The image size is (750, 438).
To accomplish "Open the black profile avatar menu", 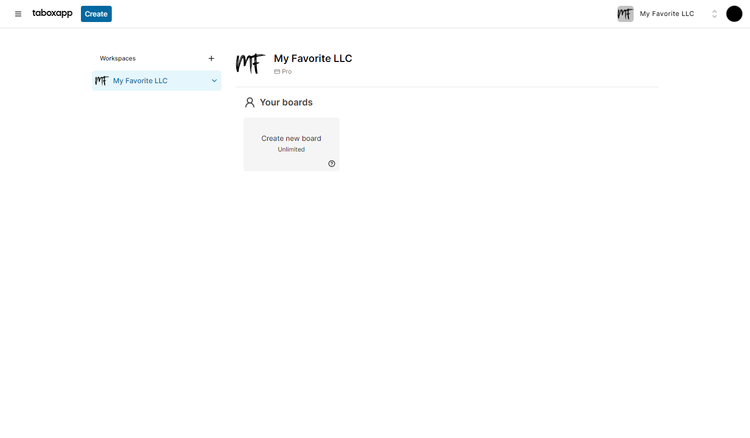I will 734,14.
